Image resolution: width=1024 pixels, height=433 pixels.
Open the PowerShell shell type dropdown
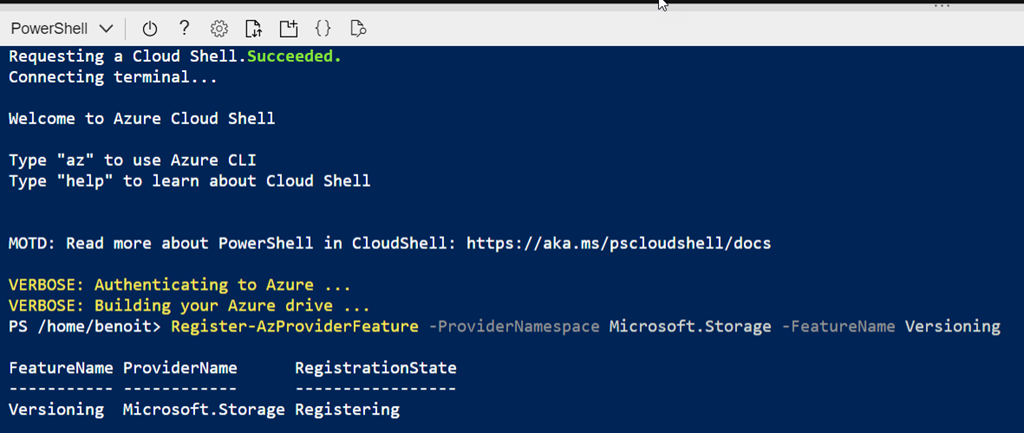(x=62, y=28)
